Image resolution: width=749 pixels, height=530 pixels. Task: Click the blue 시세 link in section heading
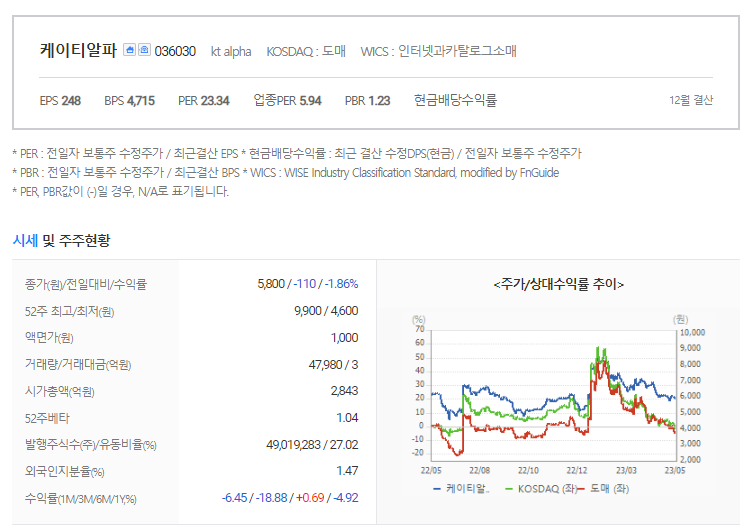[25, 240]
